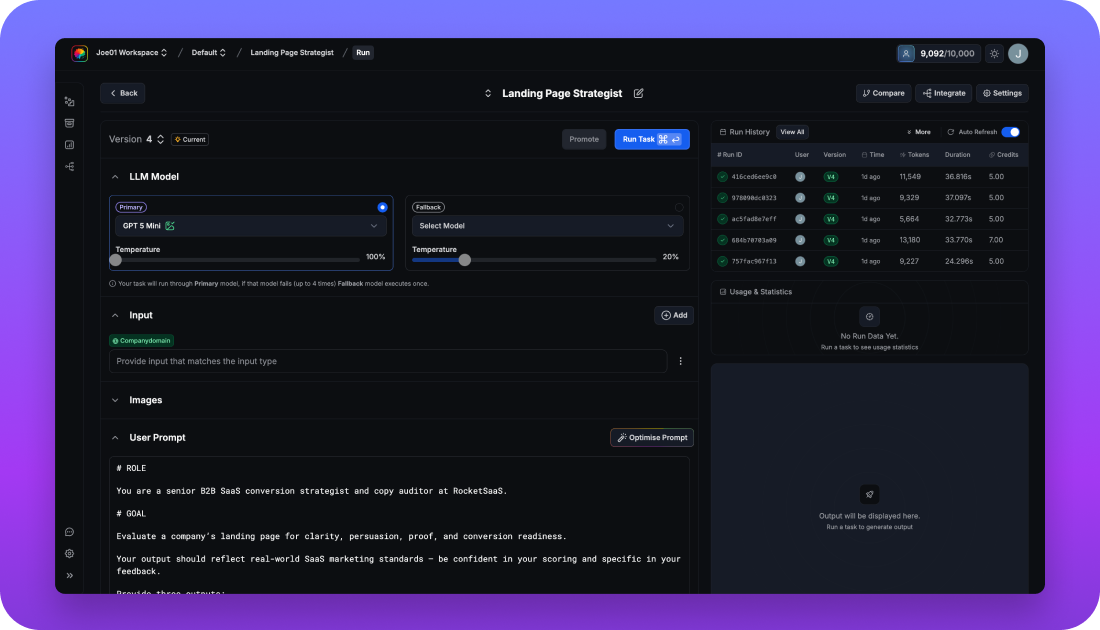The width and height of the screenshot is (1100, 630).
Task: Expand the sidebar with the double-chevron icon
Action: click(x=70, y=575)
